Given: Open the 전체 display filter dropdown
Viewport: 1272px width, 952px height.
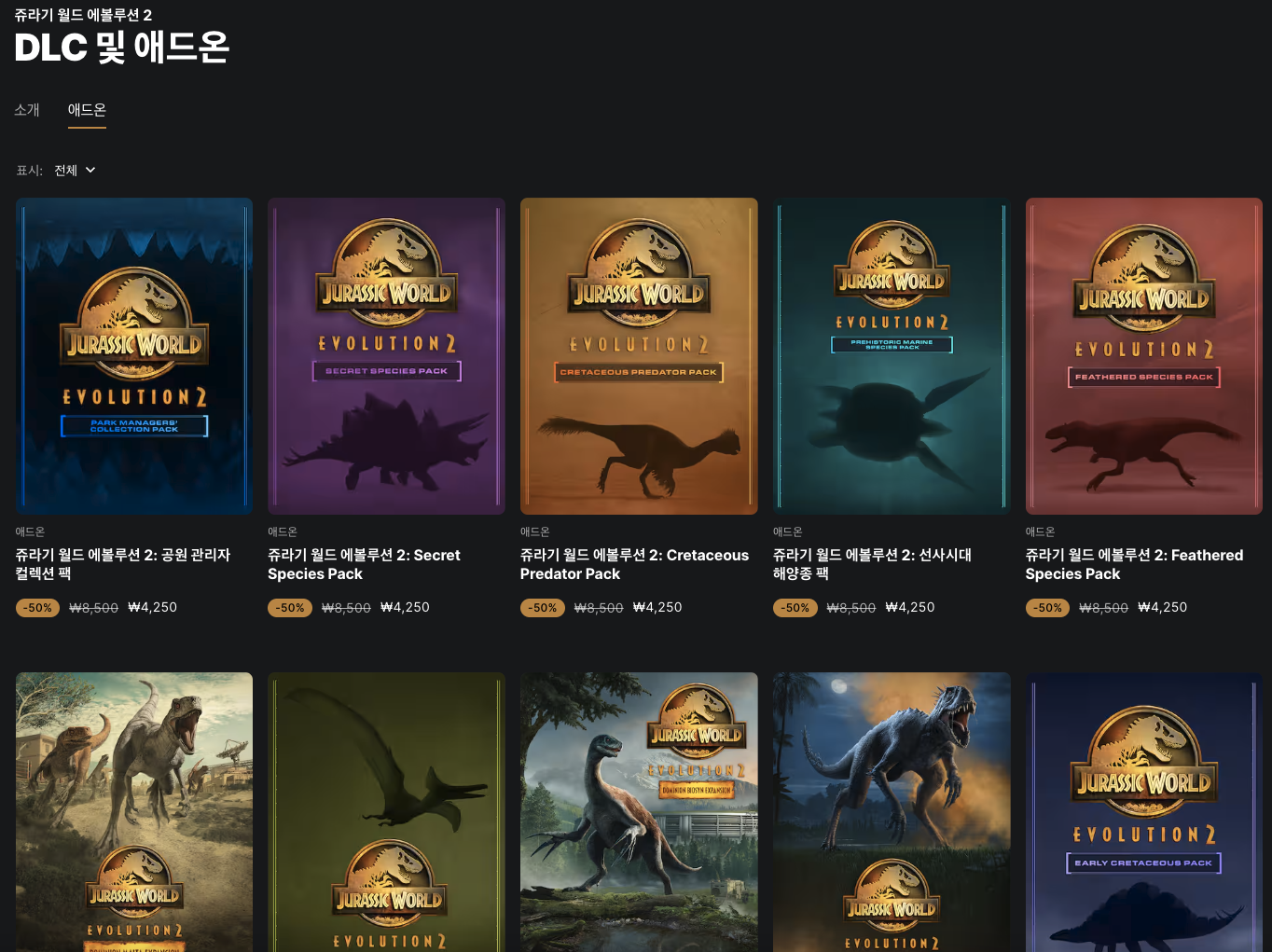Looking at the screenshot, I should click(x=75, y=171).
